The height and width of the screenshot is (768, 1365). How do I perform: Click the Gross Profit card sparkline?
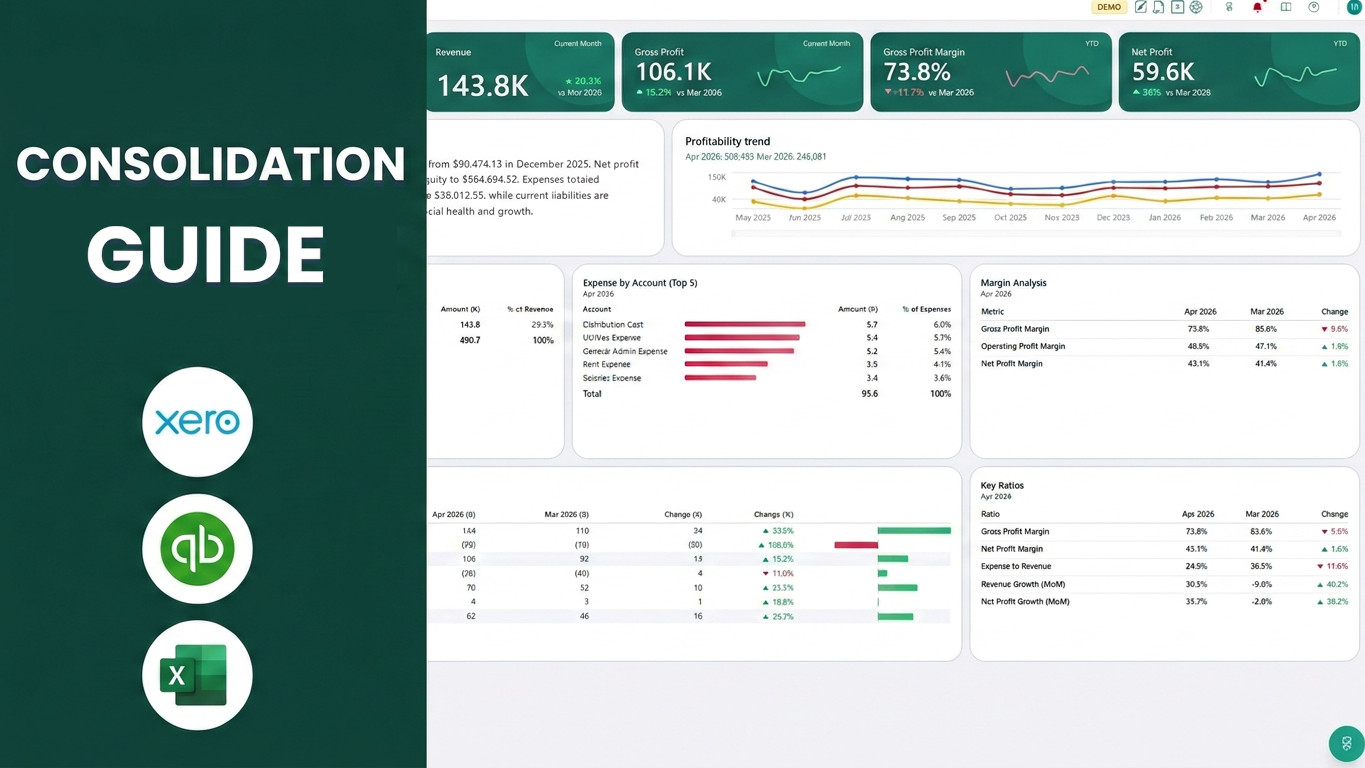click(799, 76)
